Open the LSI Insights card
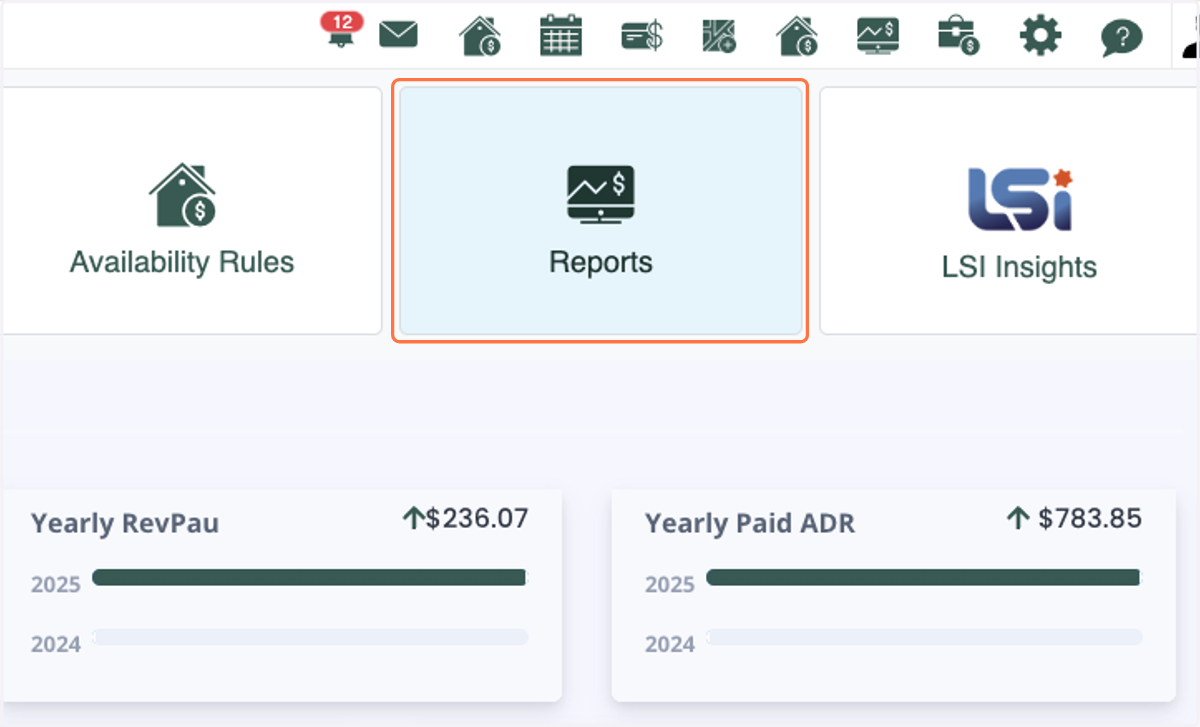The image size is (1200, 727). tap(1010, 211)
